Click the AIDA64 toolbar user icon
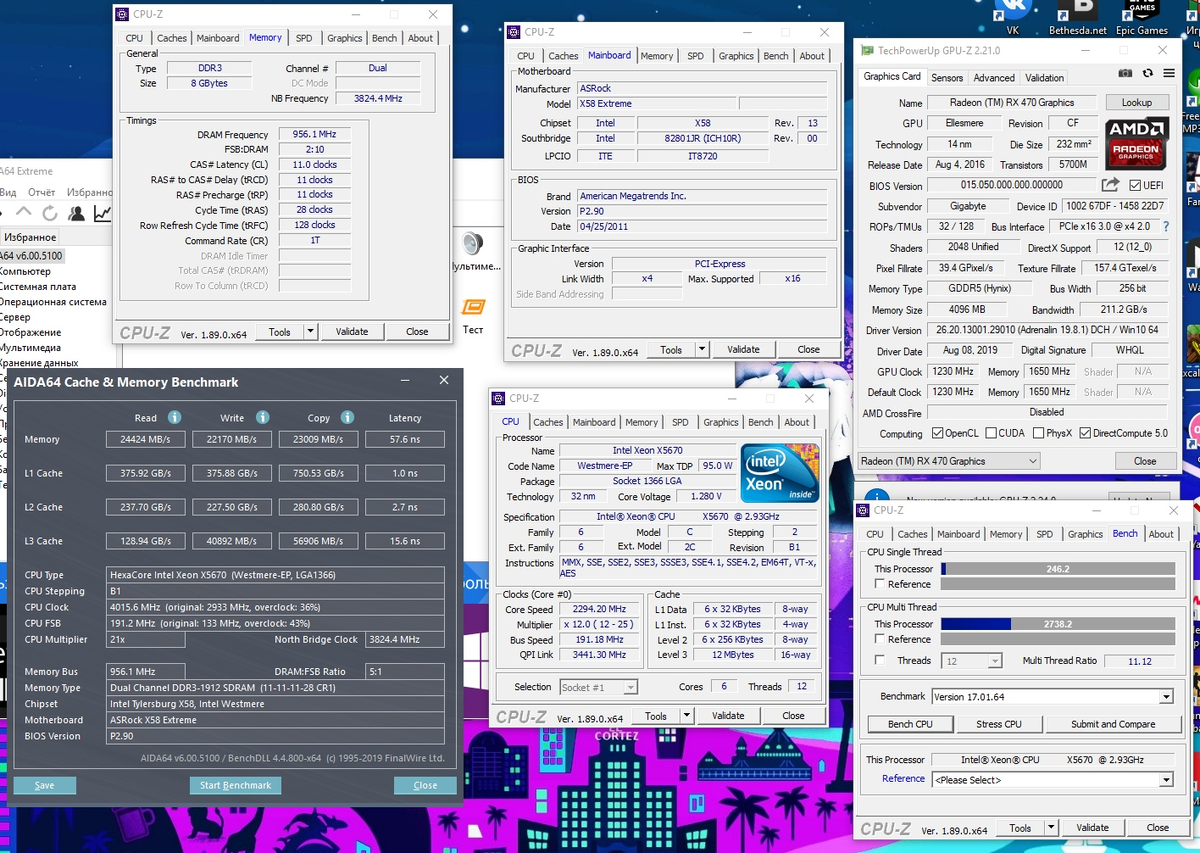1200x853 pixels. pyautogui.click(x=77, y=213)
